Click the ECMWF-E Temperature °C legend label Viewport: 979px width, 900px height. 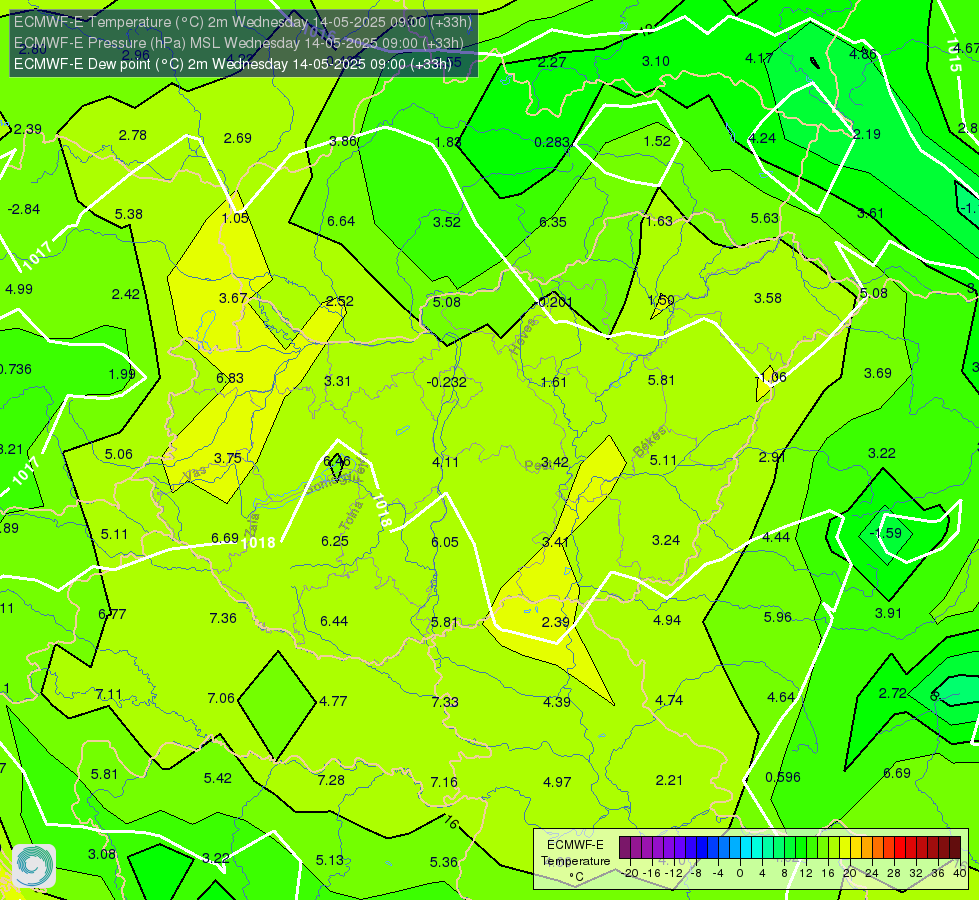click(575, 861)
